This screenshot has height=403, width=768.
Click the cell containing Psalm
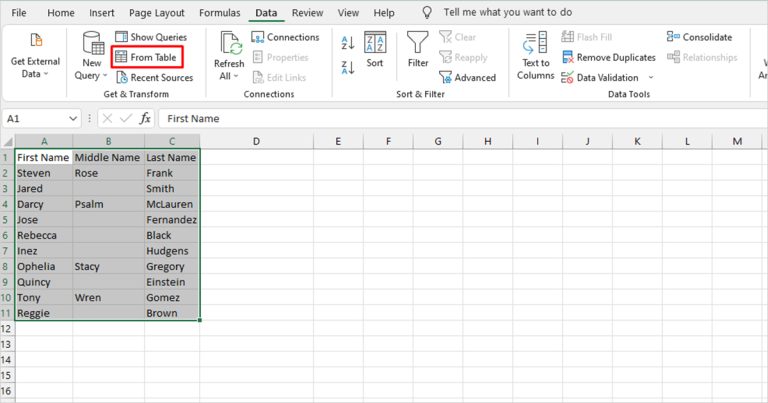point(109,204)
